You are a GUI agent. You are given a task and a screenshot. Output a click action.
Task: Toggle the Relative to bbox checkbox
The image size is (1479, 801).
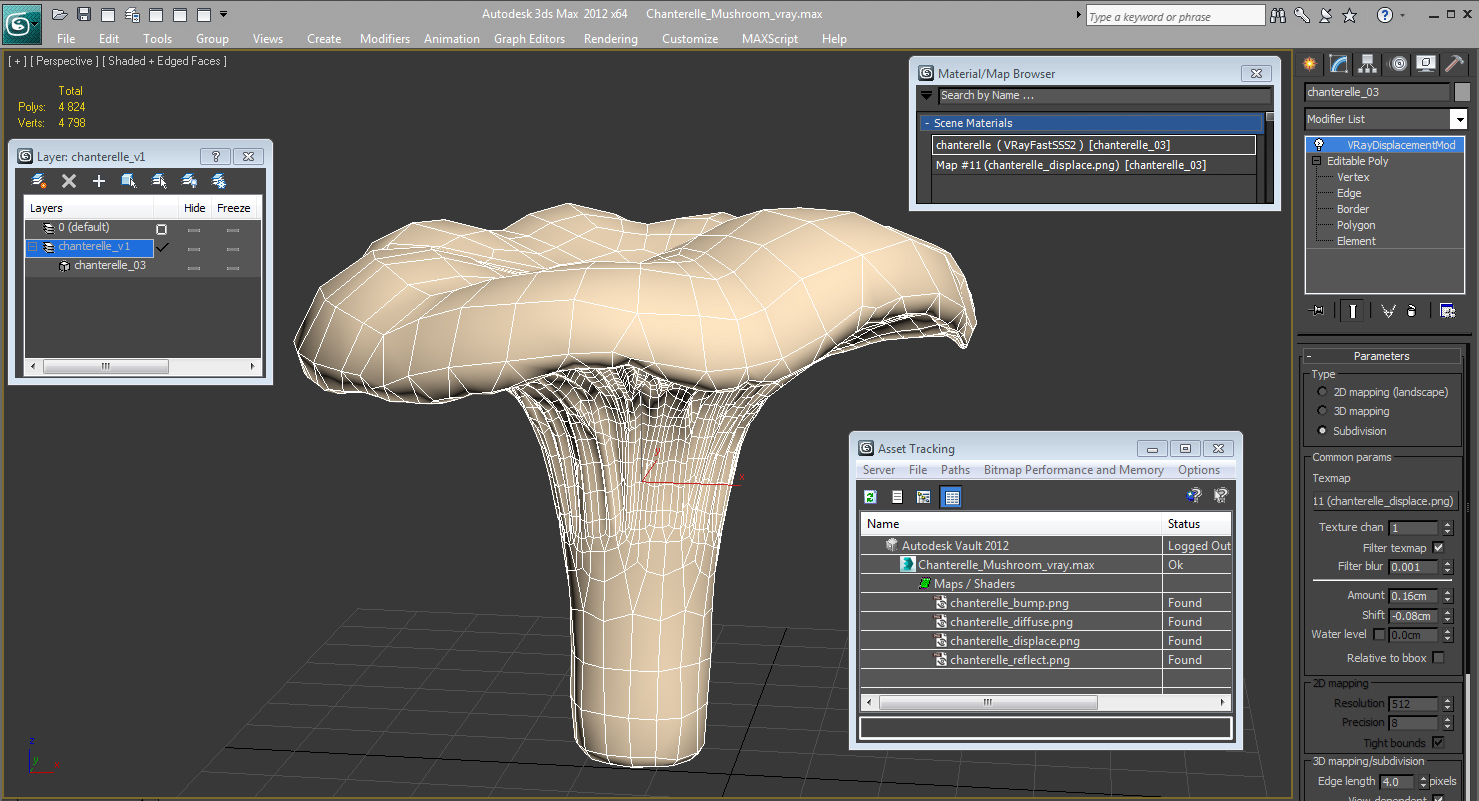[x=1438, y=657]
